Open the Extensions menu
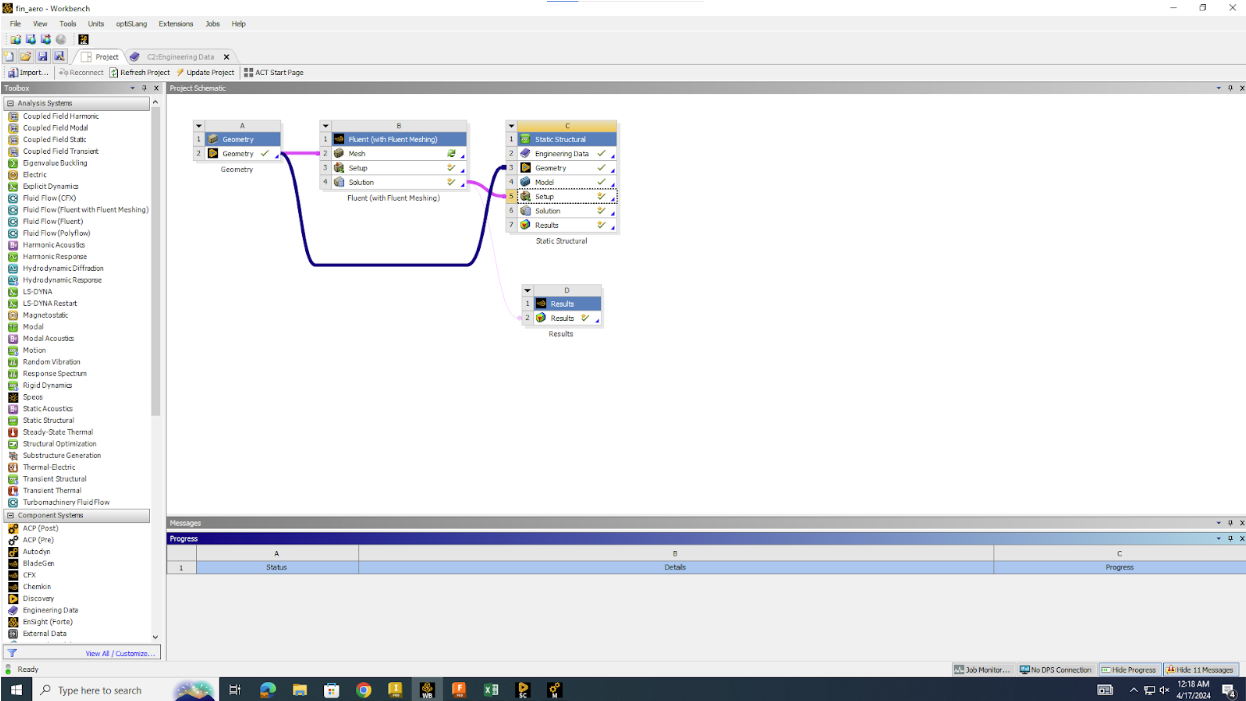This screenshot has height=701, width=1246. 176,23
